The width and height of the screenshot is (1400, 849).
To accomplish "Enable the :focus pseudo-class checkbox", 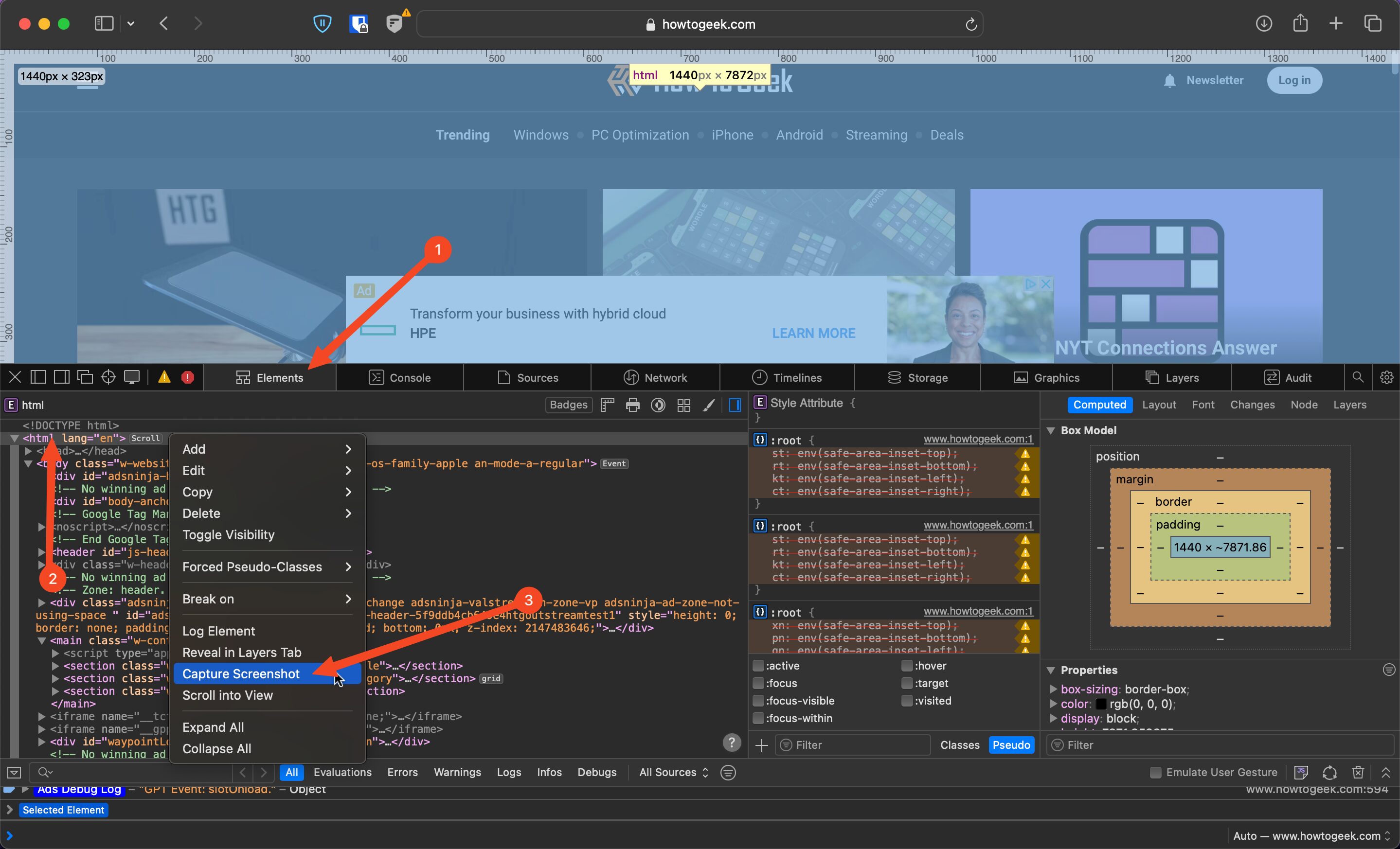I will [x=759, y=683].
